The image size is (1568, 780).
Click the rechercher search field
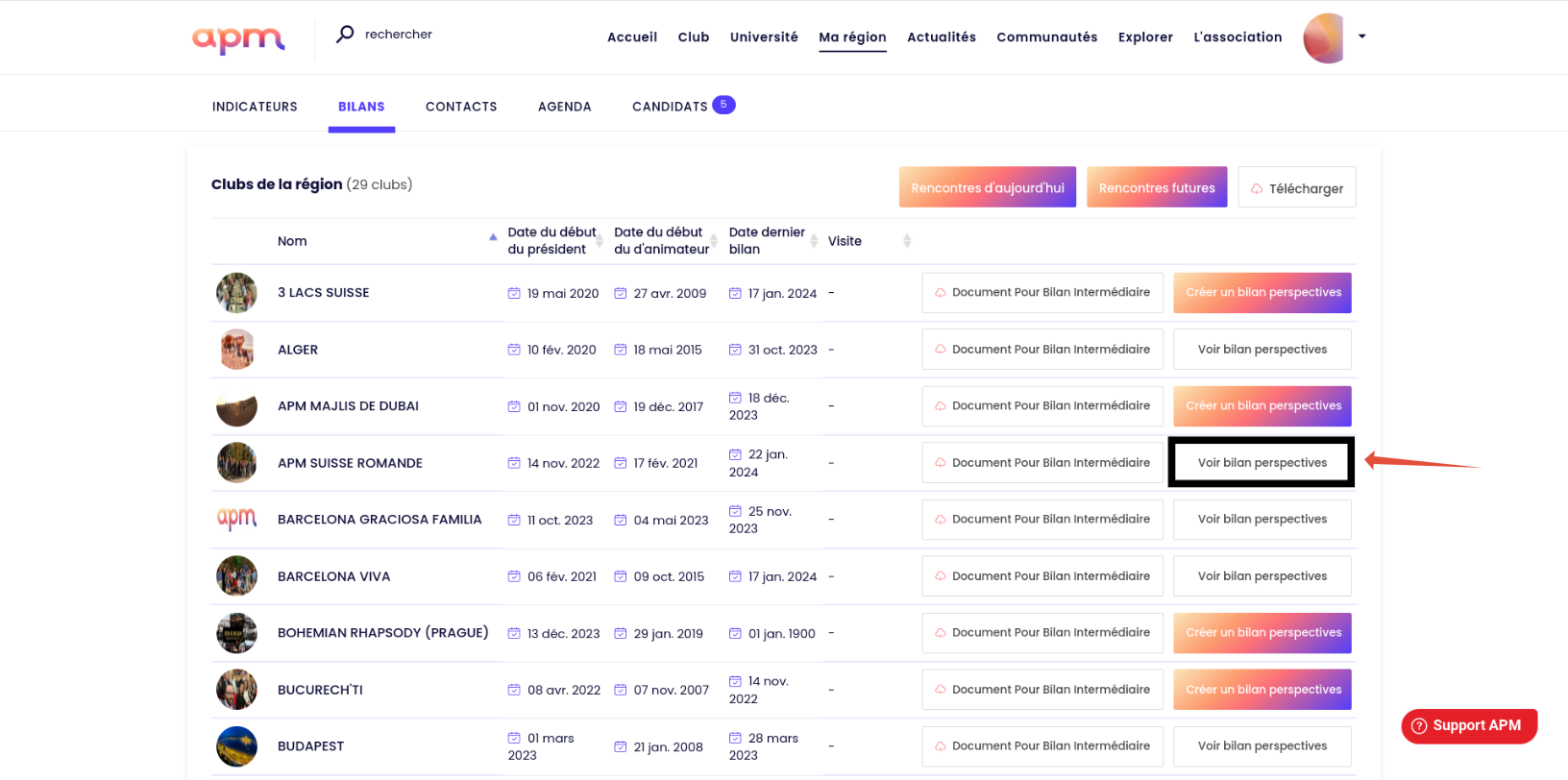click(399, 35)
